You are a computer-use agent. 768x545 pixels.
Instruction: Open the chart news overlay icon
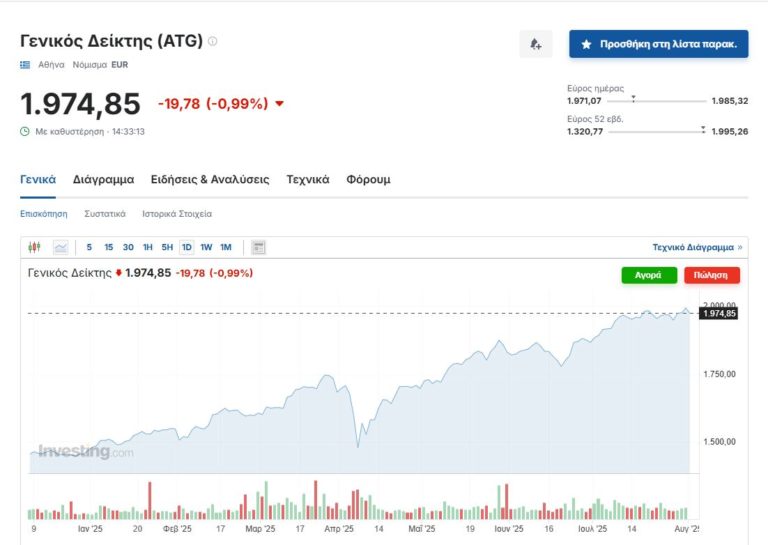258,247
